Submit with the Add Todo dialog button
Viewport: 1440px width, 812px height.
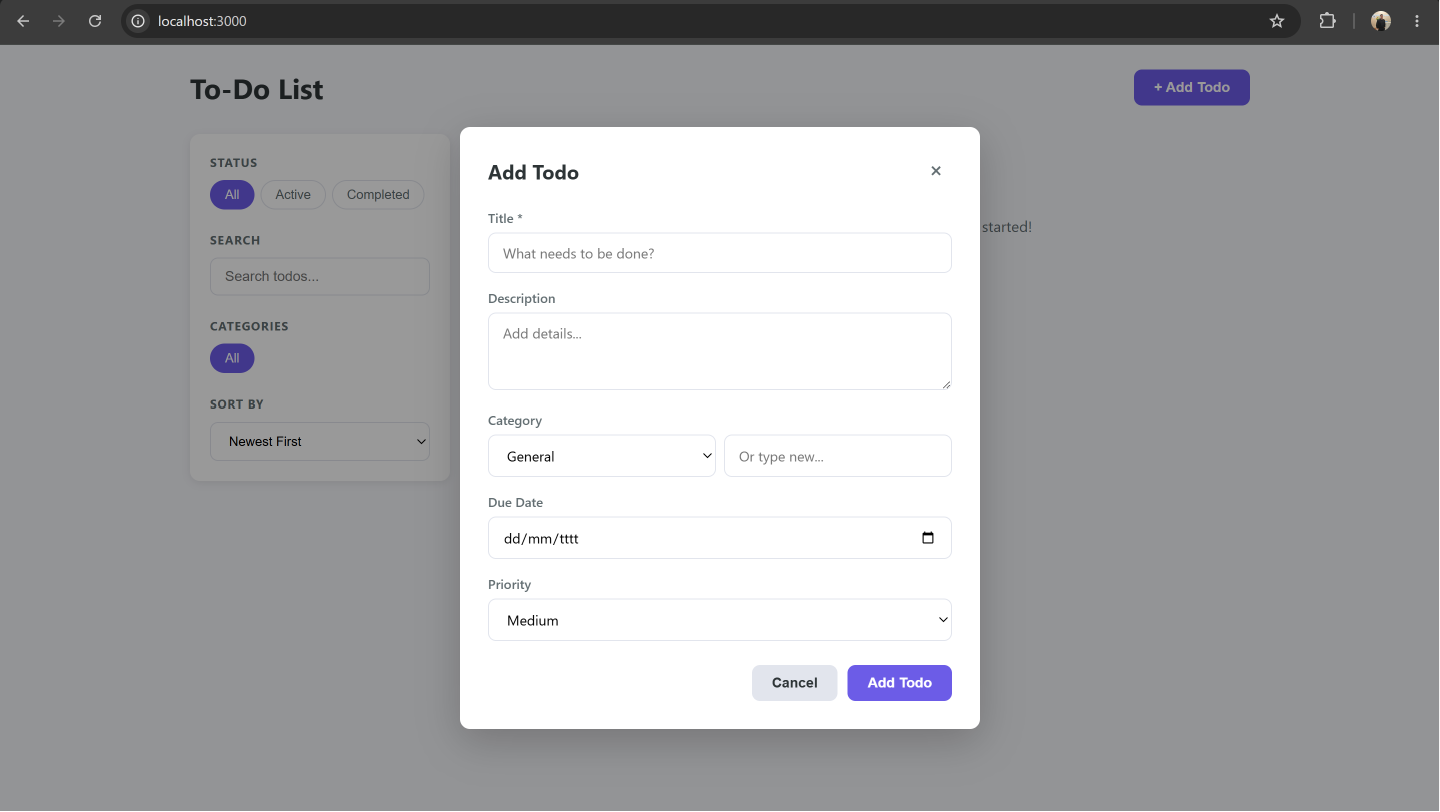(900, 683)
